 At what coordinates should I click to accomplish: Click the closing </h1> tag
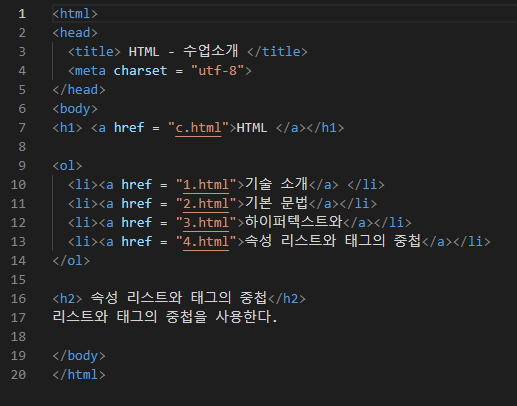pyautogui.click(x=325, y=128)
